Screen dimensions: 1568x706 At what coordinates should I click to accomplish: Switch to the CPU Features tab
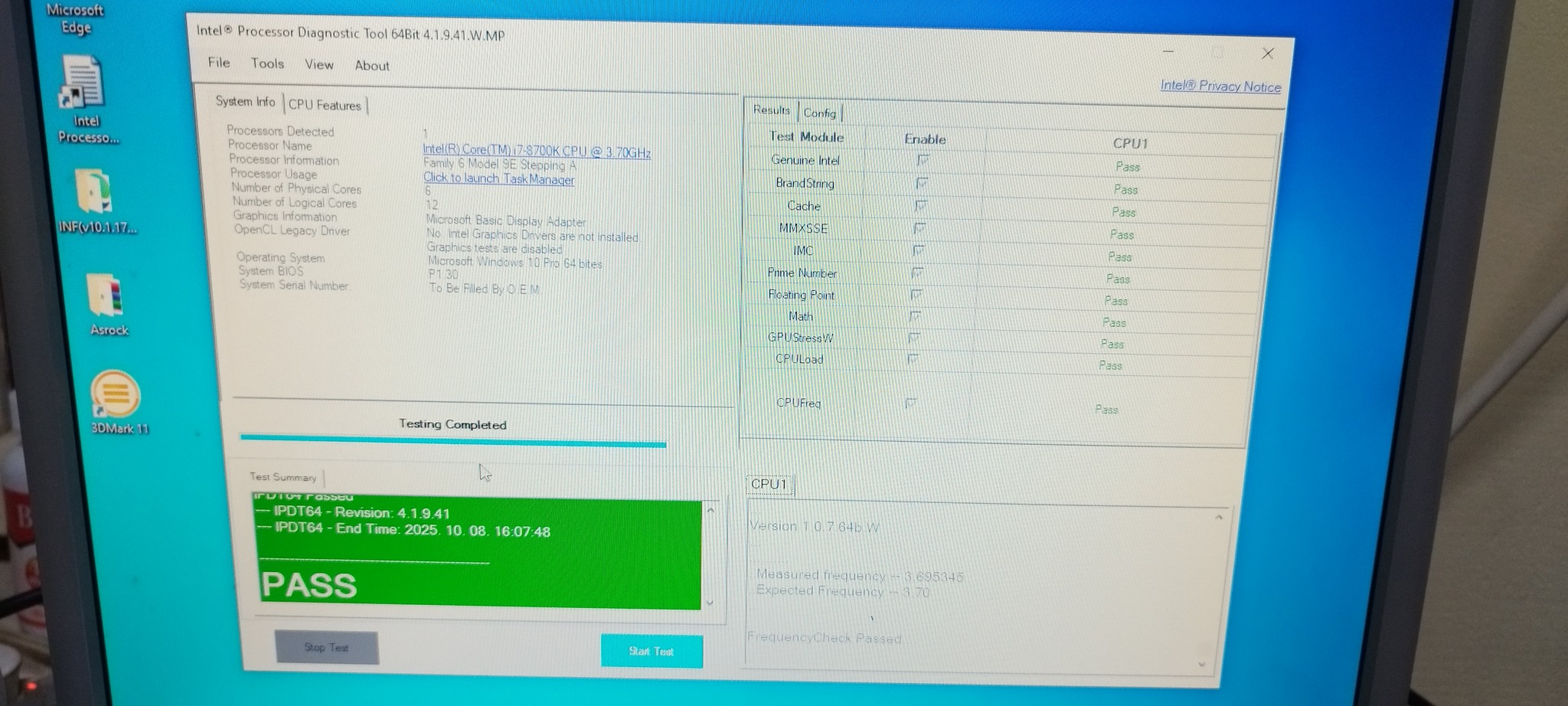pyautogui.click(x=325, y=105)
